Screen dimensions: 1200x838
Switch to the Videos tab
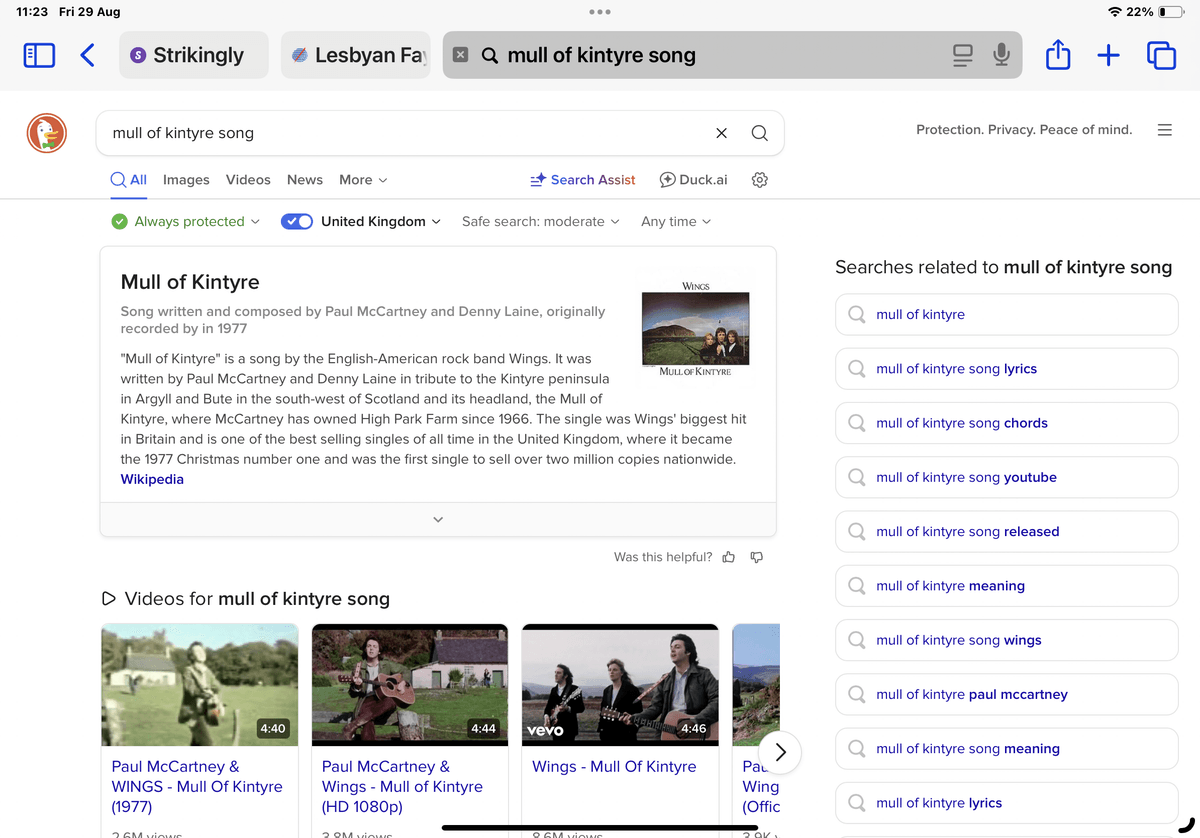248,180
